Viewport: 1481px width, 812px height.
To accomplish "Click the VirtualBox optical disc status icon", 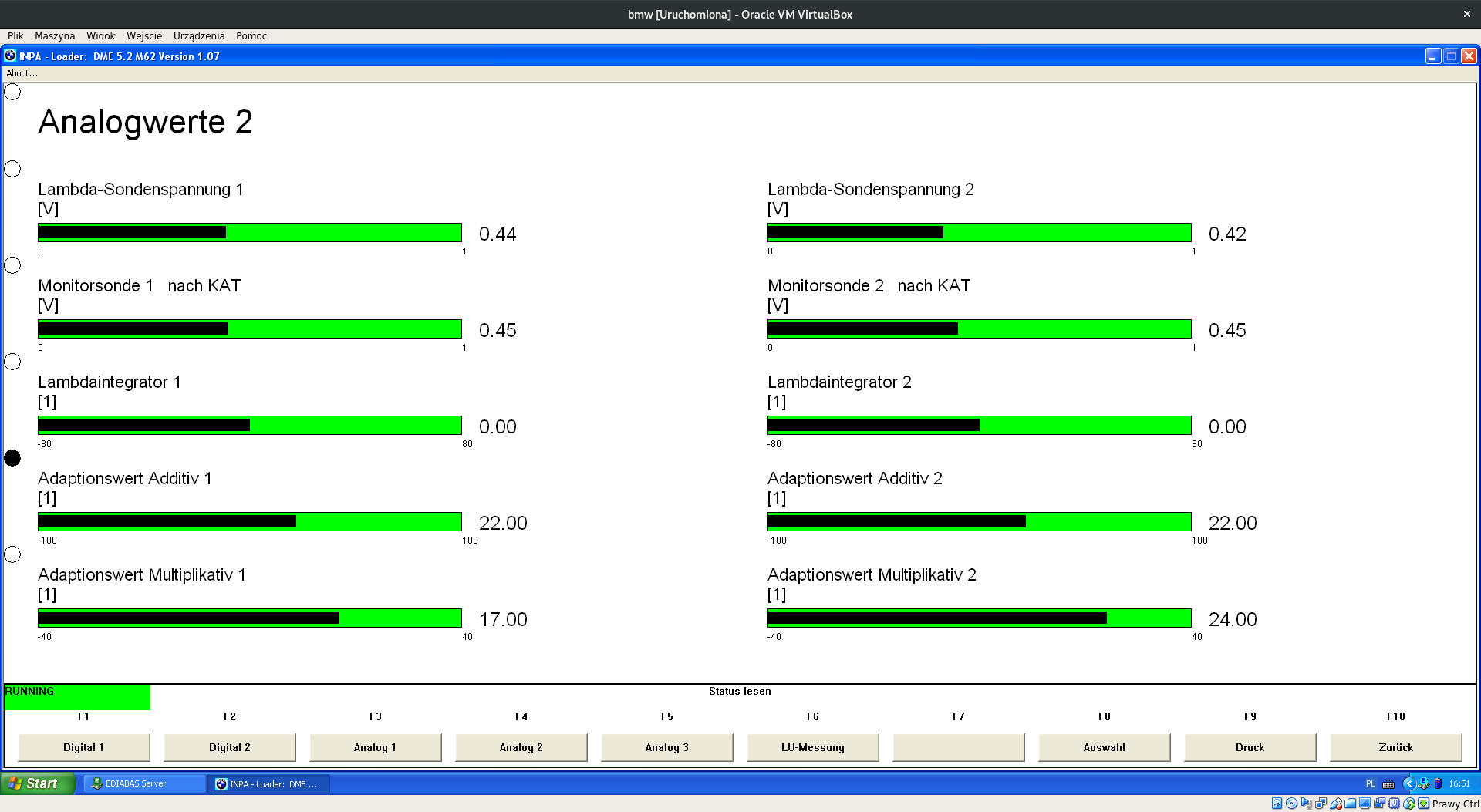I will (1291, 804).
